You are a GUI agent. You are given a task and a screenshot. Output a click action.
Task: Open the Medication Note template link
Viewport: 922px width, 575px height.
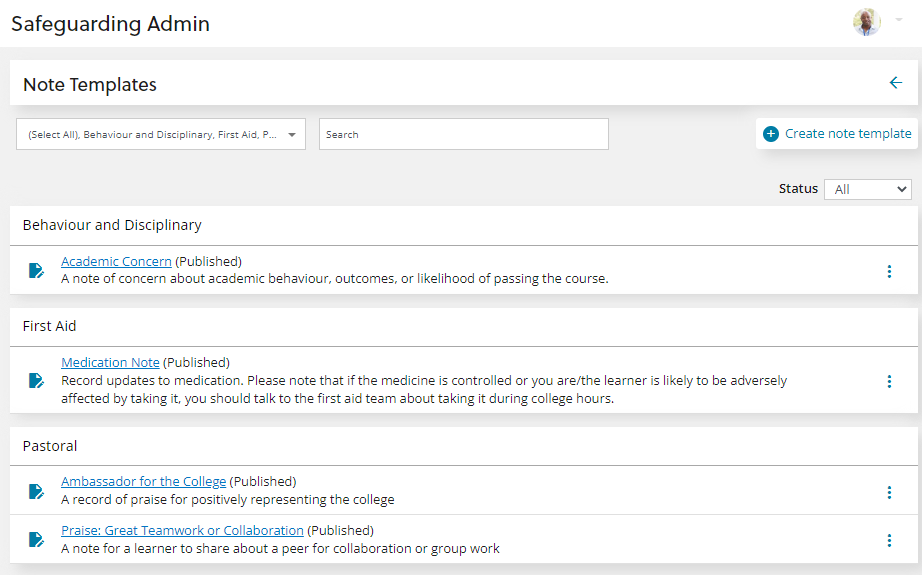tap(110, 363)
